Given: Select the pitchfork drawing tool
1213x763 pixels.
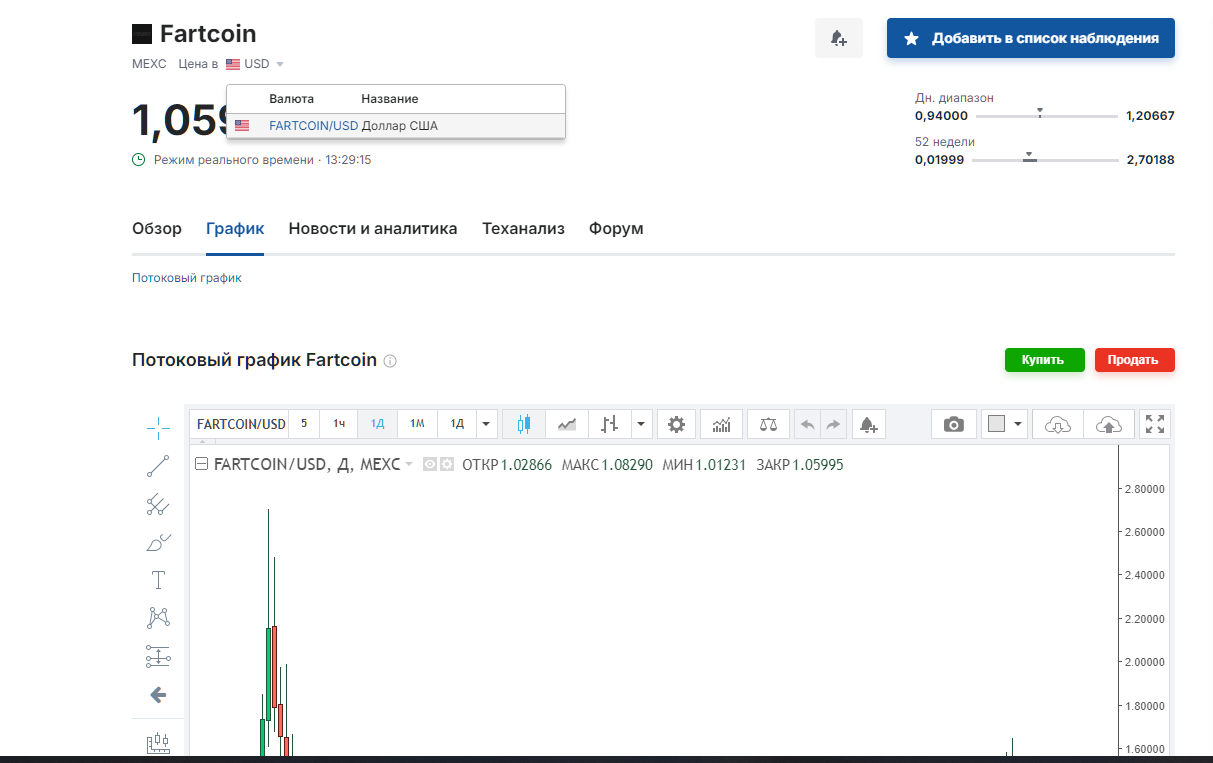Looking at the screenshot, I should point(158,504).
